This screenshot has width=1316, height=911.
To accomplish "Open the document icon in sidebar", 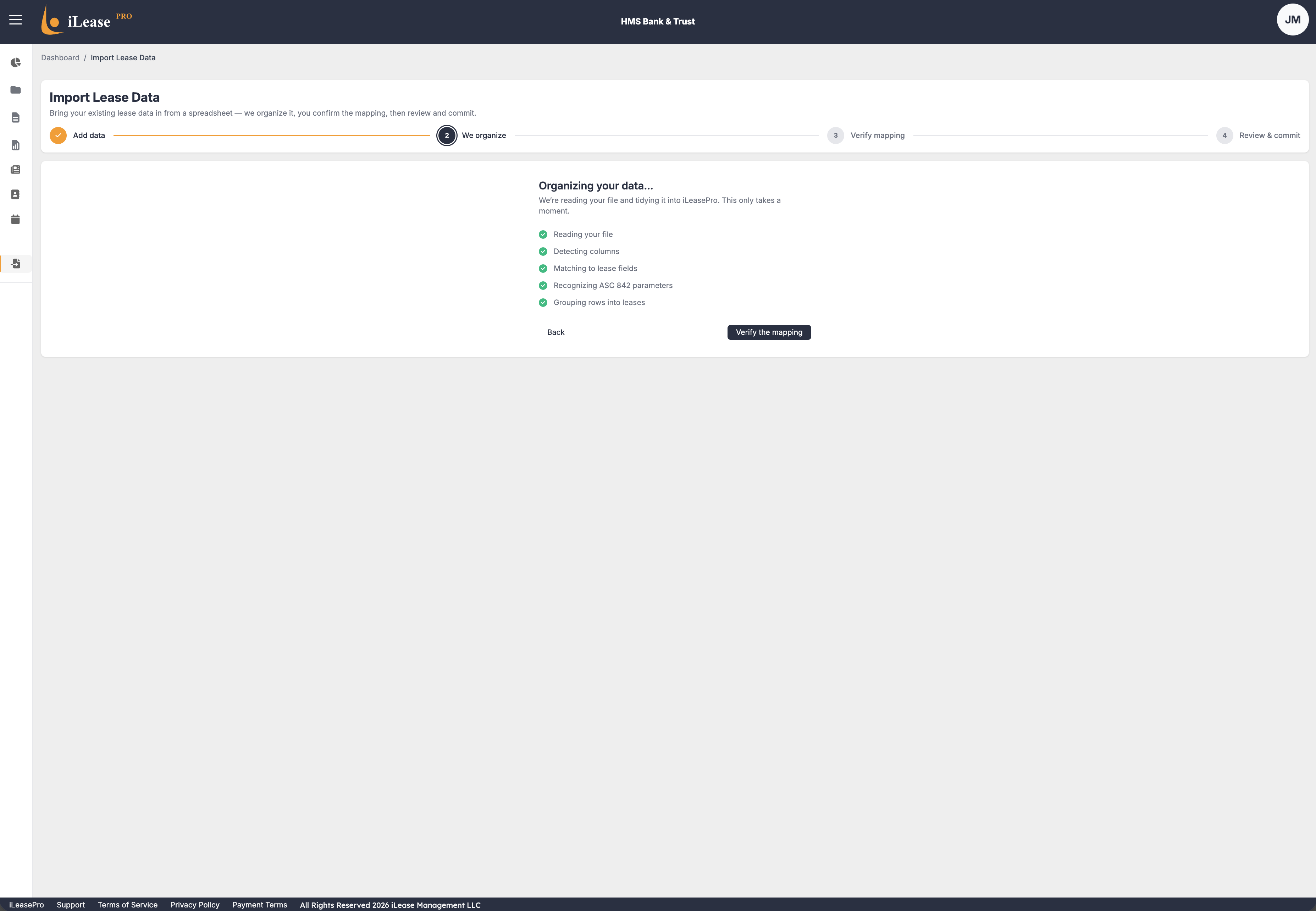I will point(15,117).
